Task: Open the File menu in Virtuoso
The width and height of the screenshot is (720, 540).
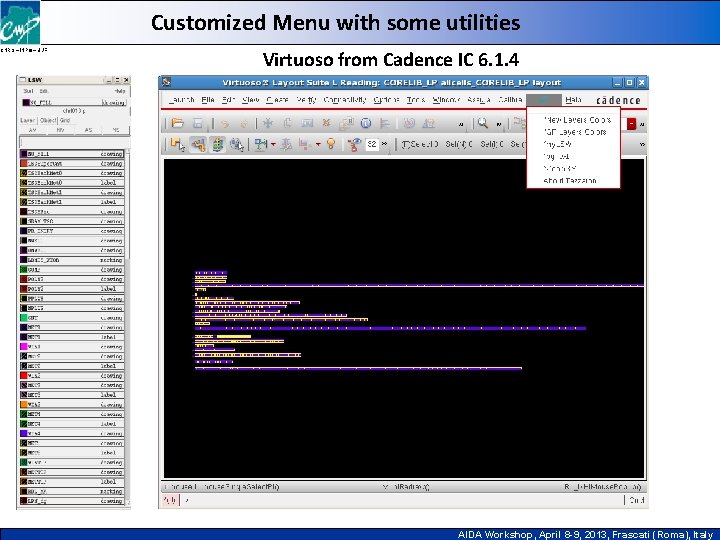Action: [208, 100]
